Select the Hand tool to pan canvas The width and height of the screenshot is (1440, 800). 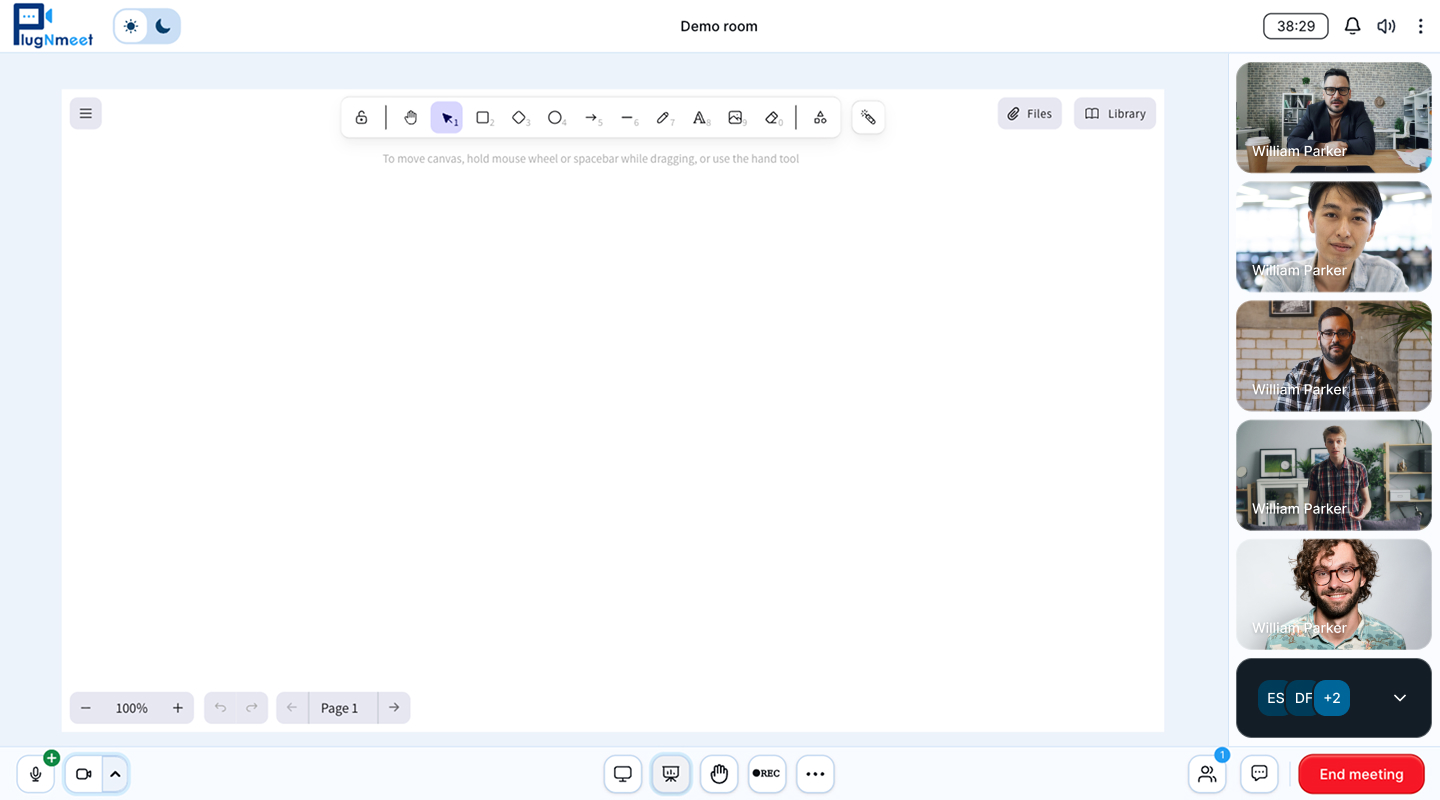pos(410,117)
